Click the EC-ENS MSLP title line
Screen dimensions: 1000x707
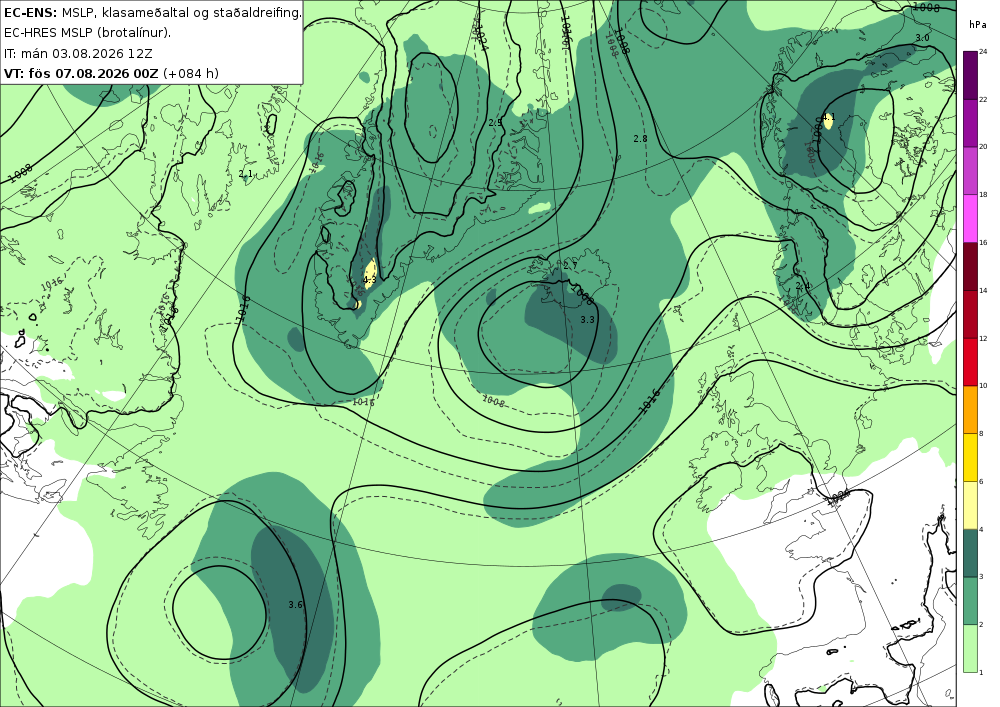click(x=152, y=12)
